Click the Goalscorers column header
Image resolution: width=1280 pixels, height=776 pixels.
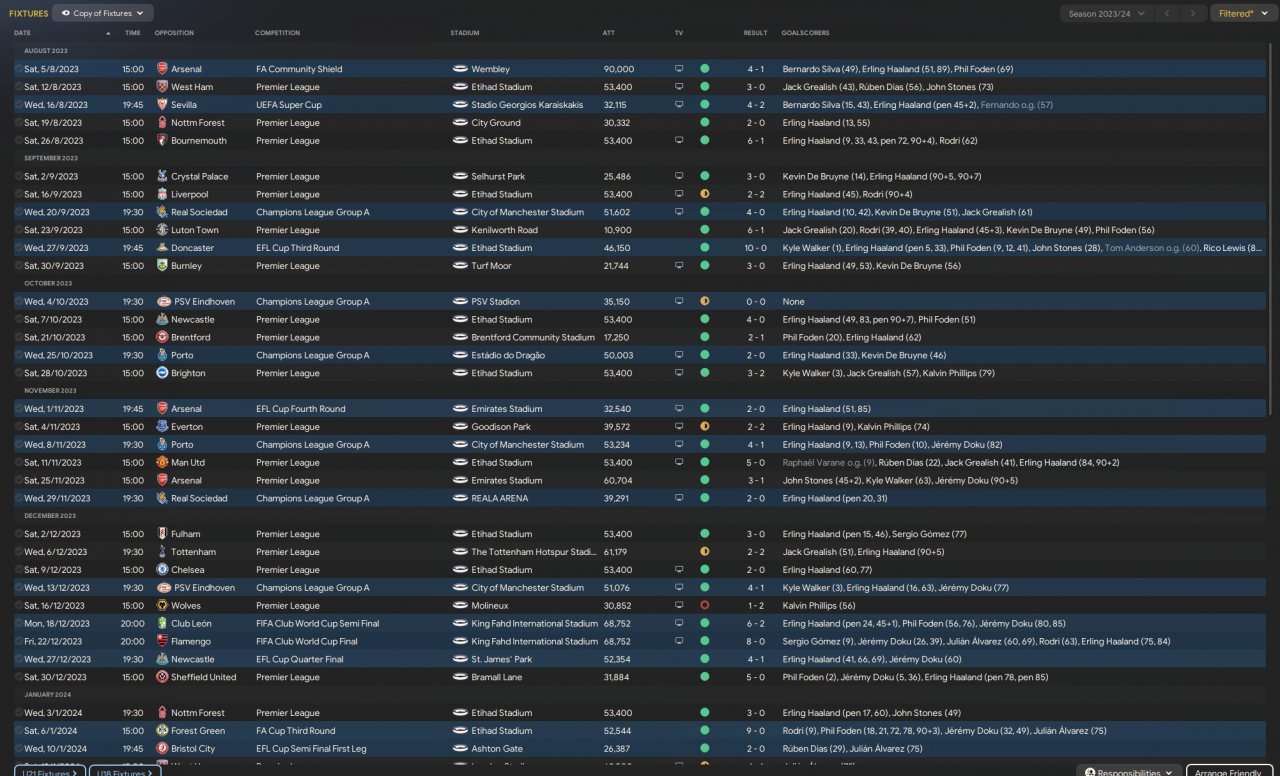point(805,33)
